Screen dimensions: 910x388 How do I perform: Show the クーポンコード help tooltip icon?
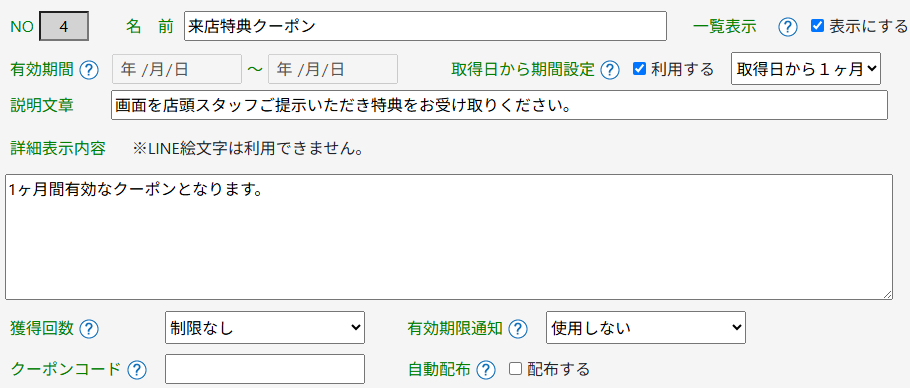coord(136,369)
